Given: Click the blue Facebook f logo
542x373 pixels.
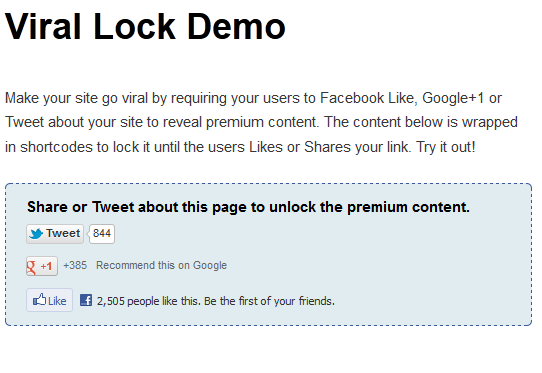Looking at the screenshot, I should click(x=86, y=300).
